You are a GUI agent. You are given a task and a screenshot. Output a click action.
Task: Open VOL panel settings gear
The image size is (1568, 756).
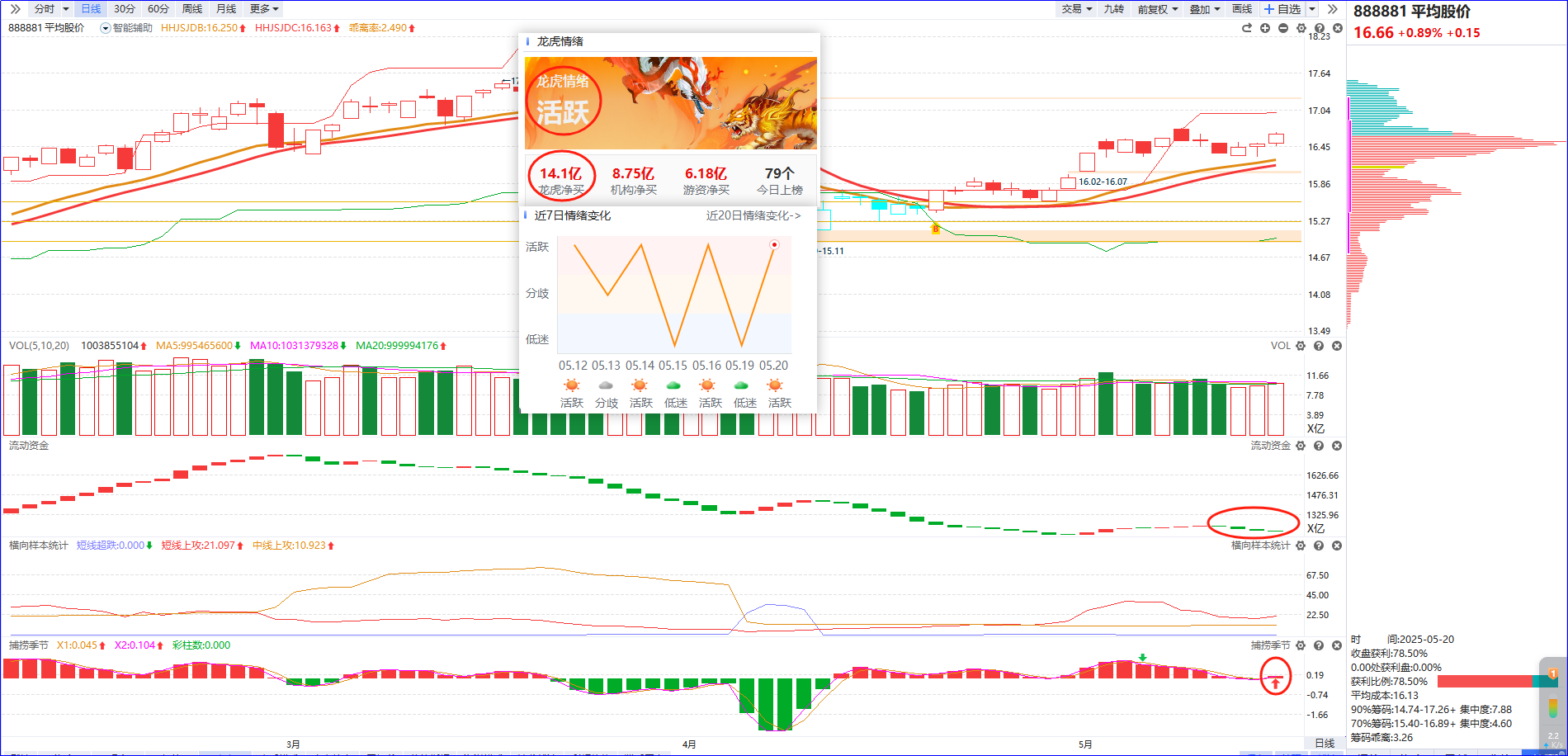click(x=1301, y=346)
